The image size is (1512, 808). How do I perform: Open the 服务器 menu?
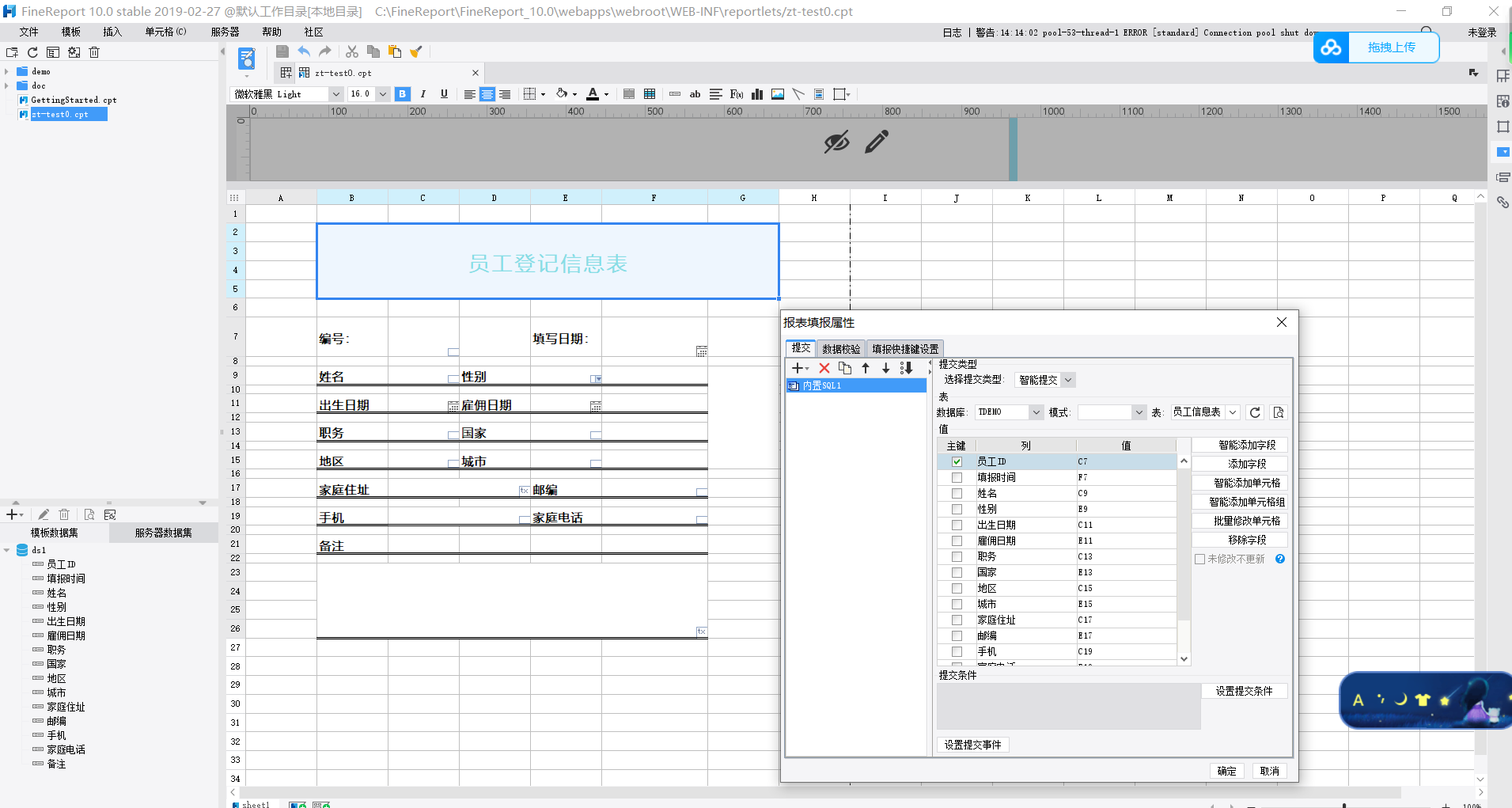click(x=225, y=32)
